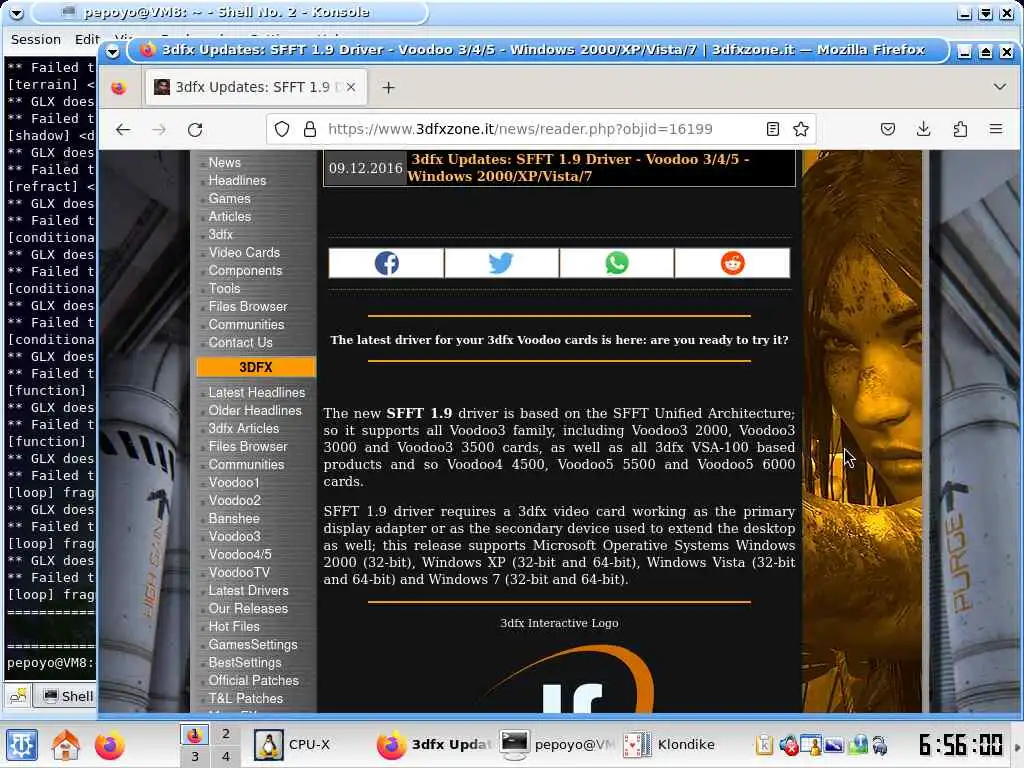Open the Klipper clipboard tray icon

(x=764, y=745)
